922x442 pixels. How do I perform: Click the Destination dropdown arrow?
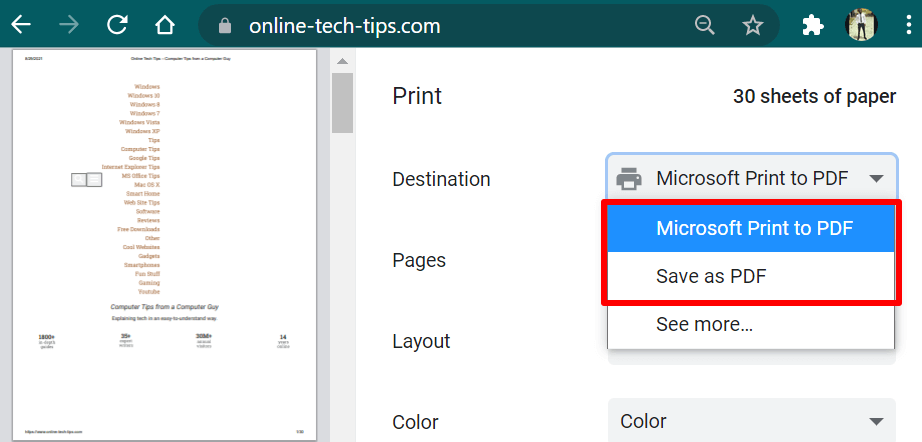[876, 179]
